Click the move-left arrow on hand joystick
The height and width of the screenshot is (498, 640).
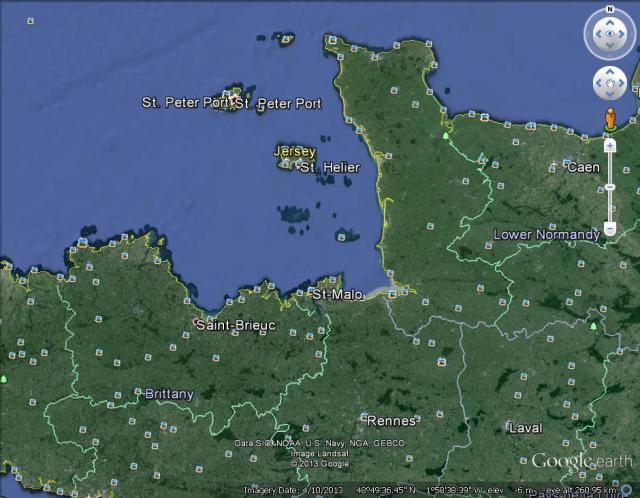599,83
